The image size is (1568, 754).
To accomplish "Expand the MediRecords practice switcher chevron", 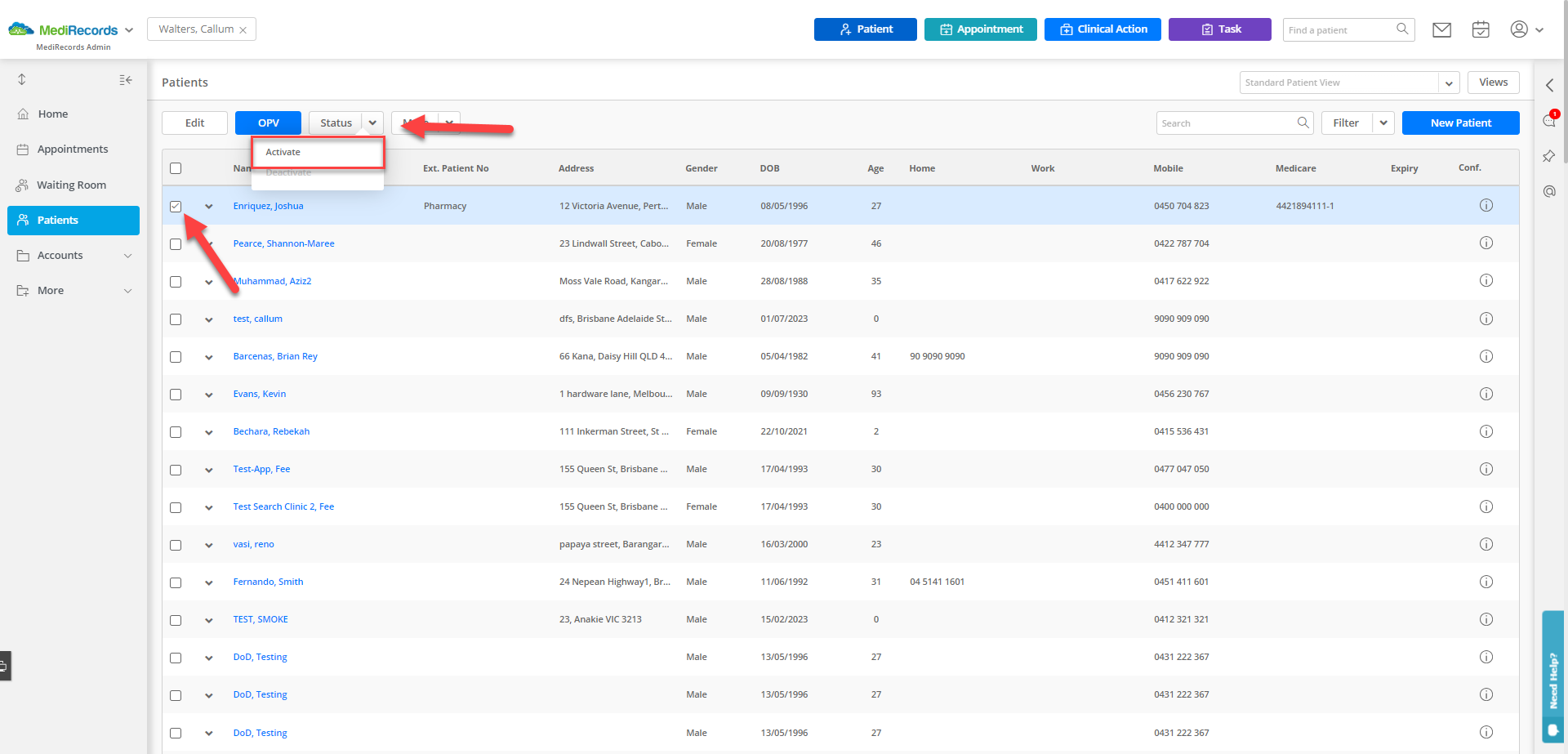I will (x=129, y=30).
